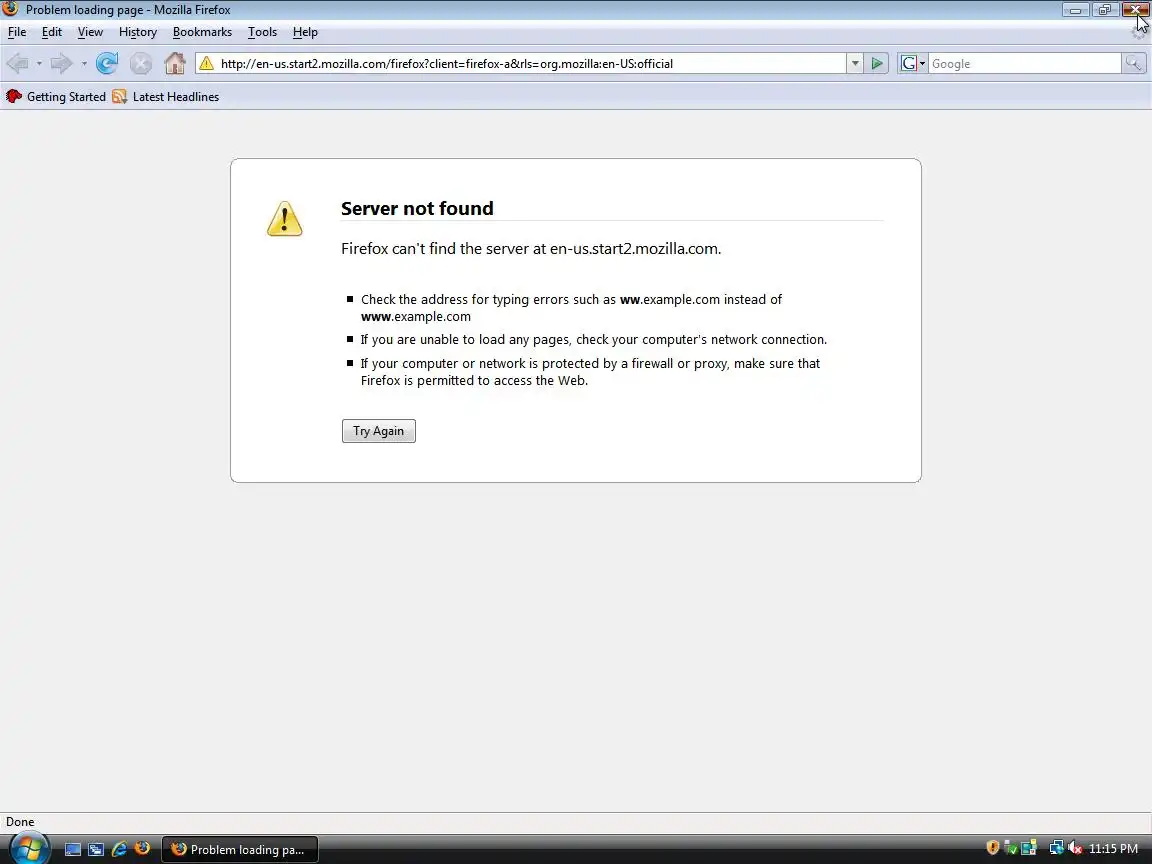Click the network connection tray icon

click(x=1056, y=849)
